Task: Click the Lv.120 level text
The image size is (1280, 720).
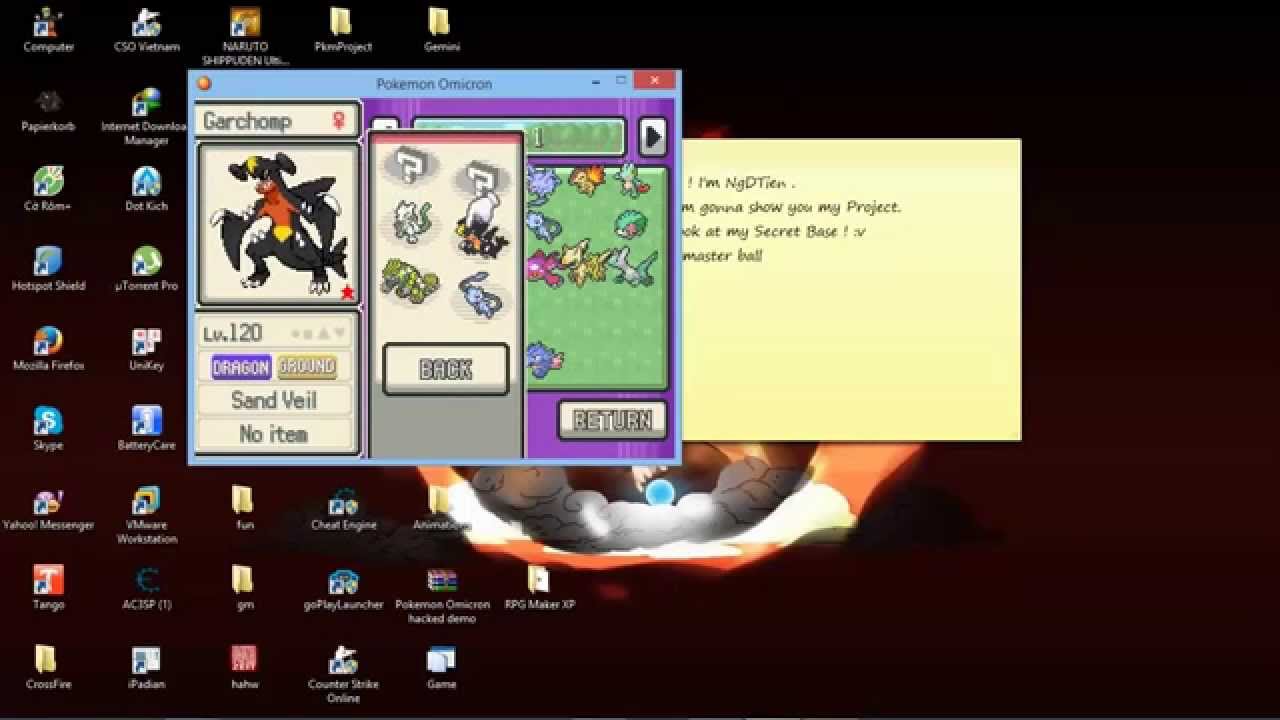Action: tap(232, 333)
